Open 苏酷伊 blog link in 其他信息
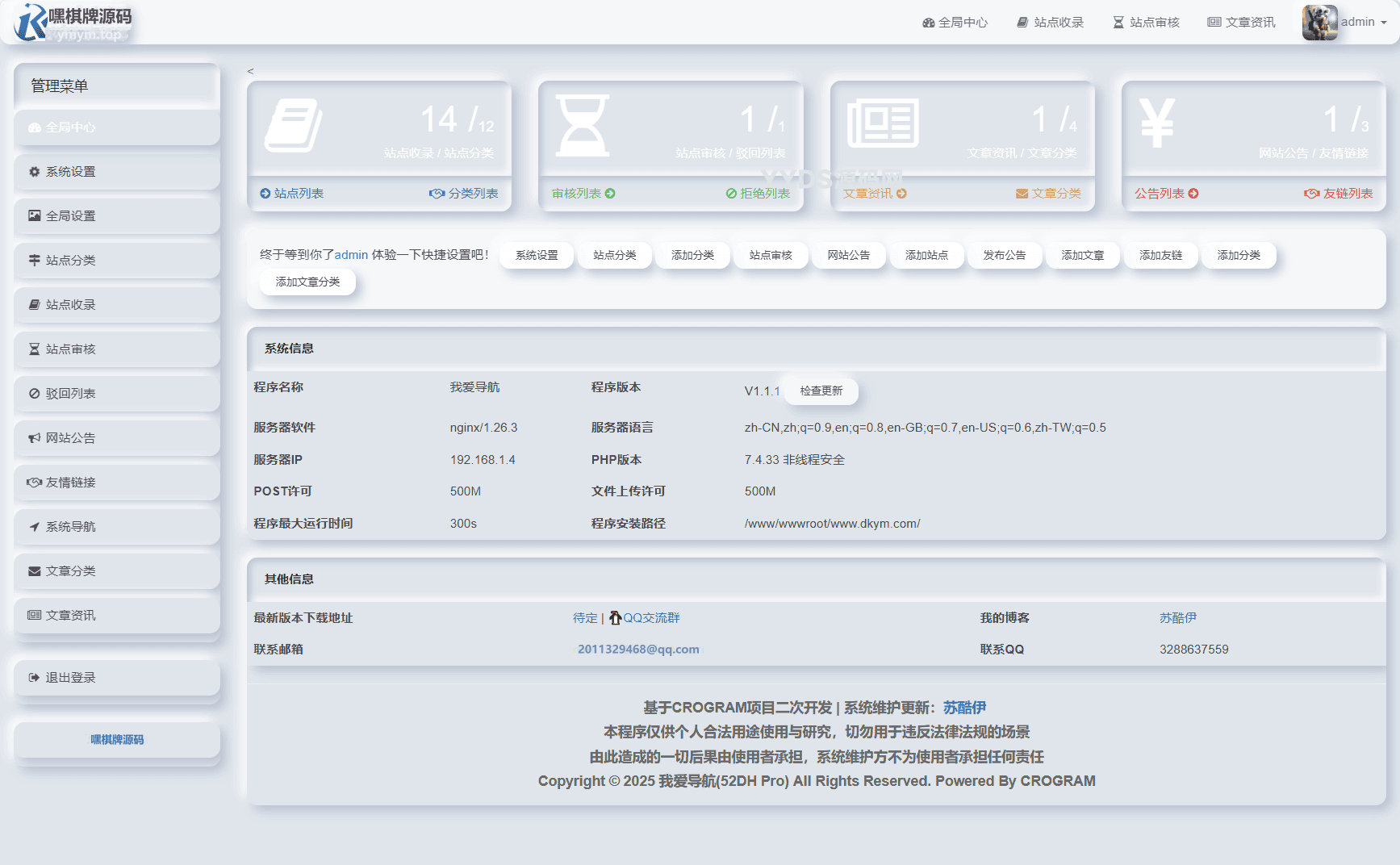 point(1178,618)
